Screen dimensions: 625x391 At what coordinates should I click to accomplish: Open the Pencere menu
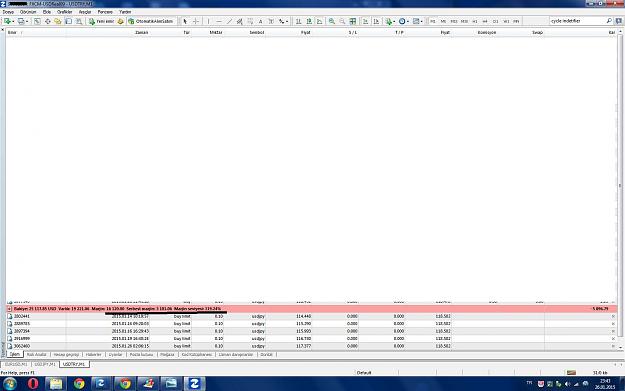click(105, 12)
